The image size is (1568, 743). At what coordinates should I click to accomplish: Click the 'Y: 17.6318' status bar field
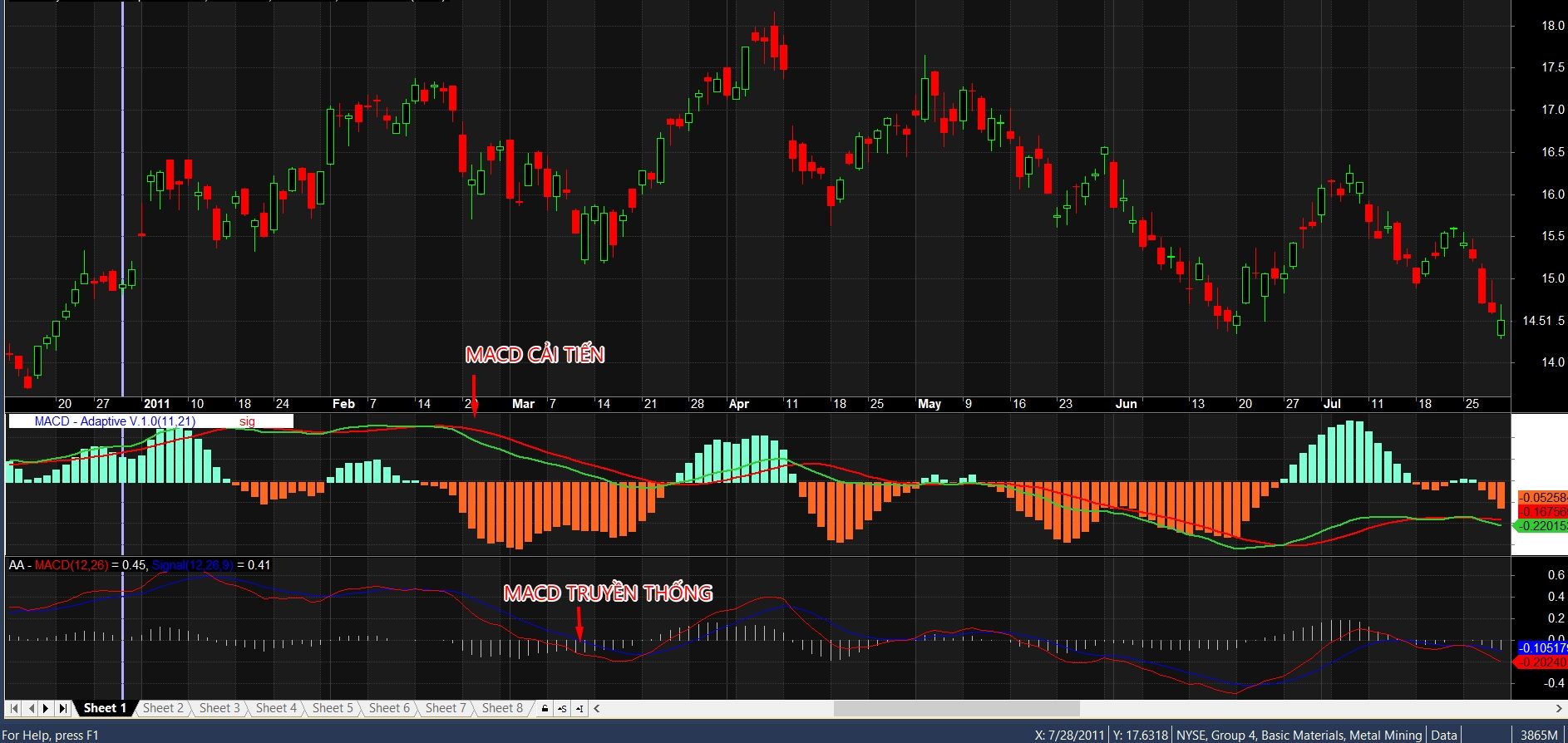point(1140,736)
